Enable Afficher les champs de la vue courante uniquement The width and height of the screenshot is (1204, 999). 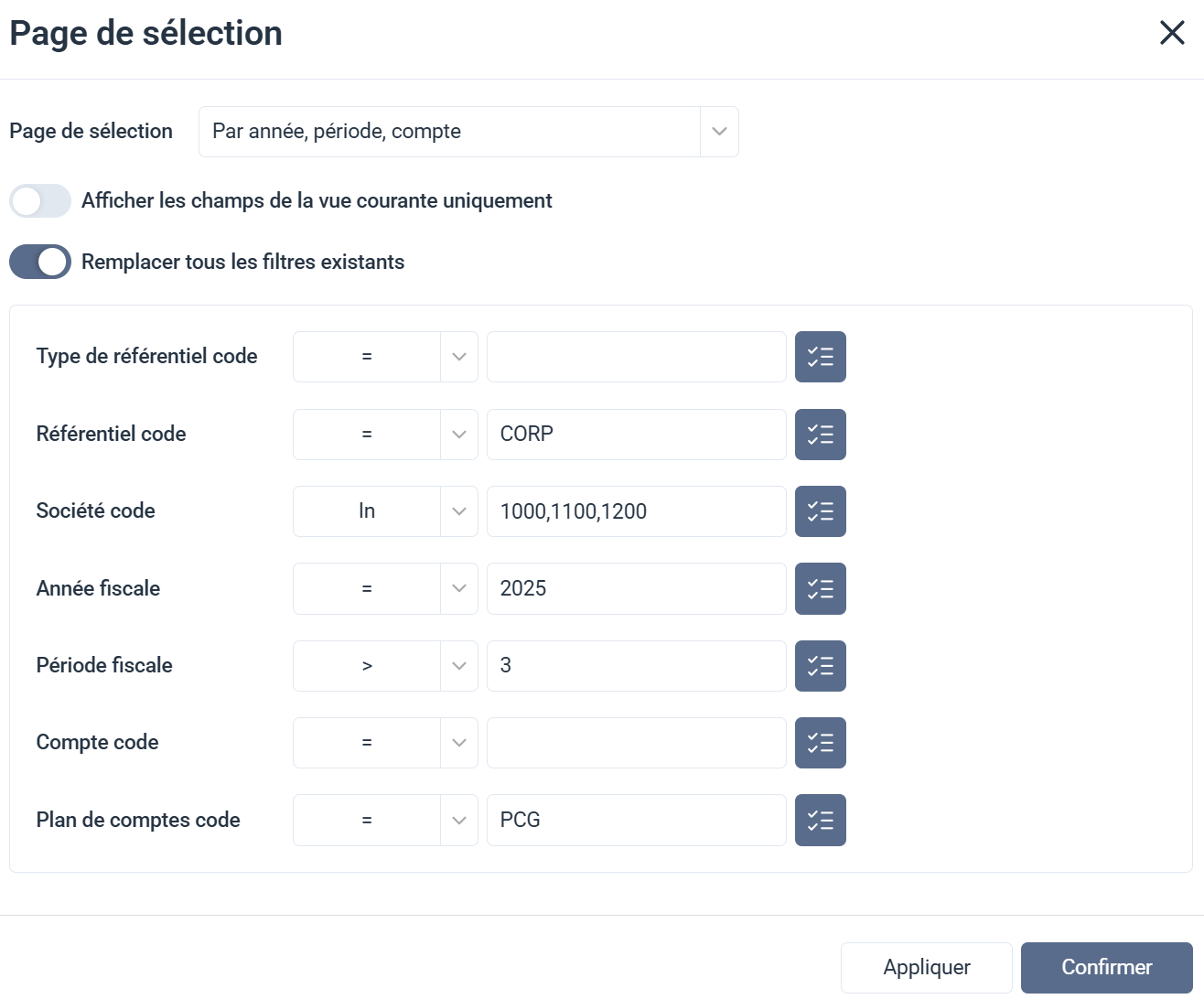click(x=40, y=201)
